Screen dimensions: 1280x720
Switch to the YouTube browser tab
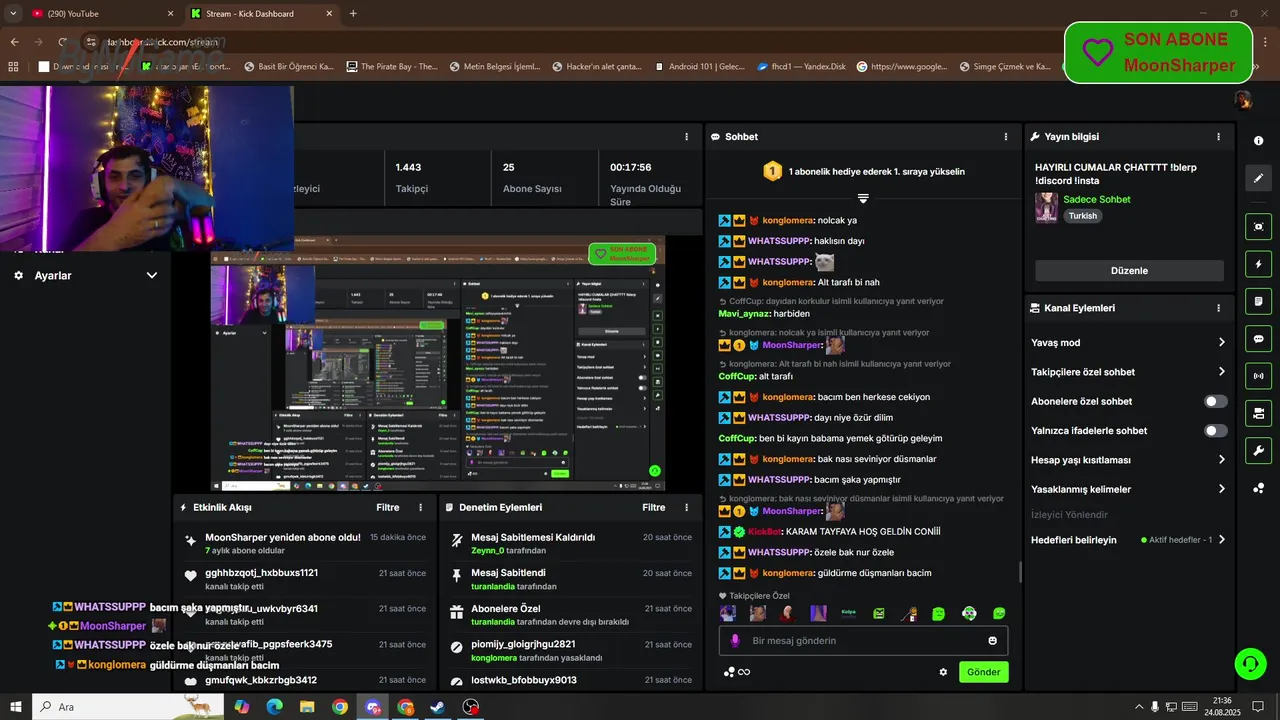click(100, 14)
